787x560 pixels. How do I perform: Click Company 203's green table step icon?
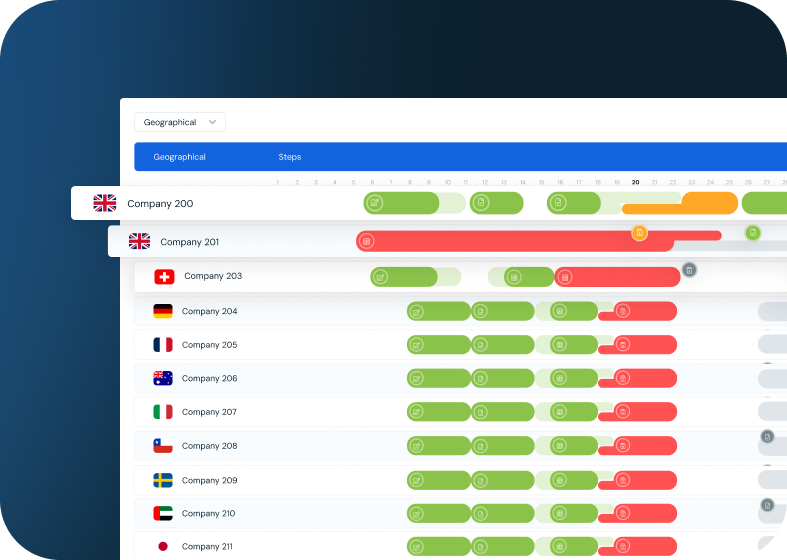513,277
